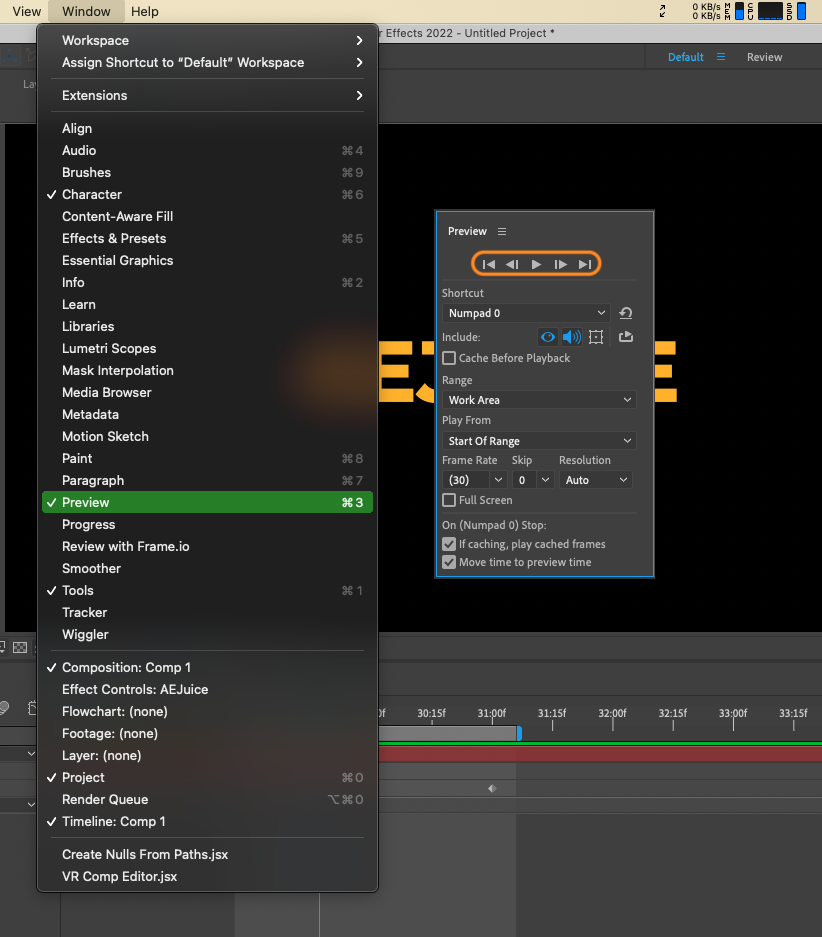Run Create Nulls From Paths.jsx script
This screenshot has width=822, height=937.
[207, 855]
